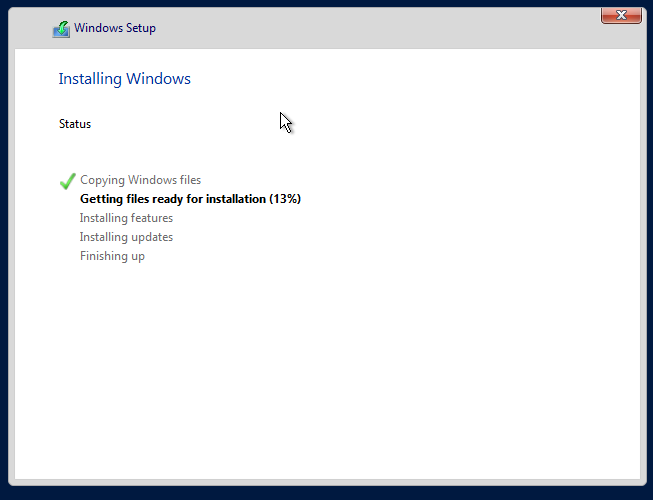Click the green checkmark beside Copying Windows files
Viewport: 653px width, 500px height.
pyautogui.click(x=67, y=181)
